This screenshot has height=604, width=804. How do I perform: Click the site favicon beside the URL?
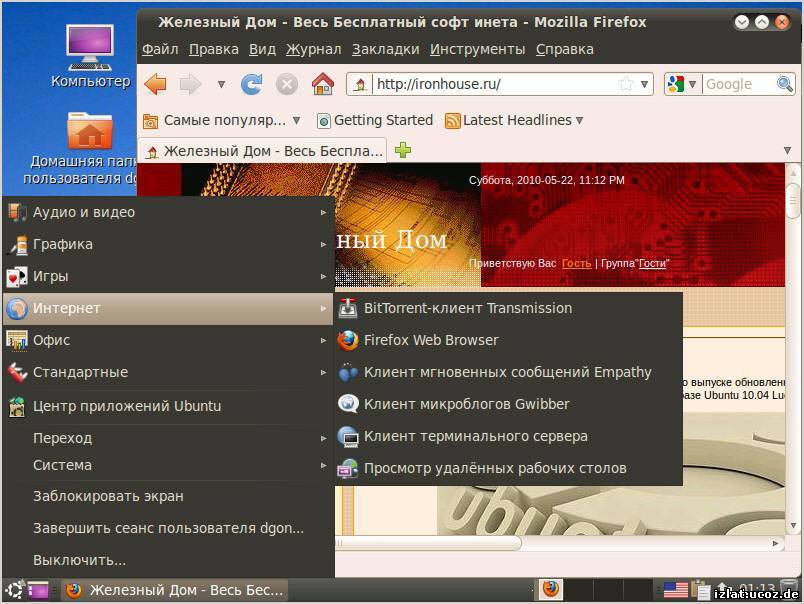pyautogui.click(x=360, y=84)
